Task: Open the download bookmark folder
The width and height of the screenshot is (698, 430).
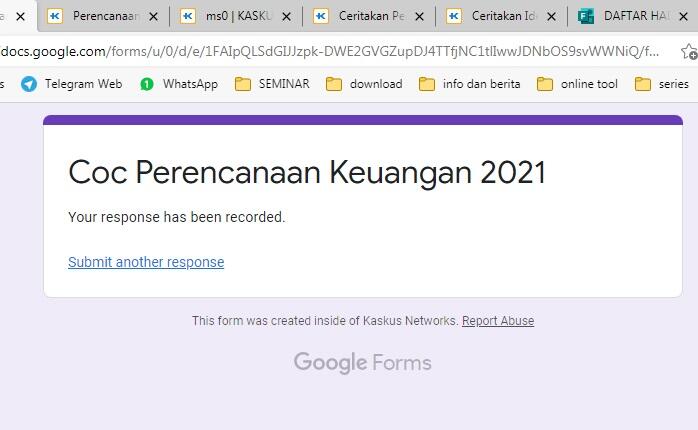Action: [x=364, y=84]
